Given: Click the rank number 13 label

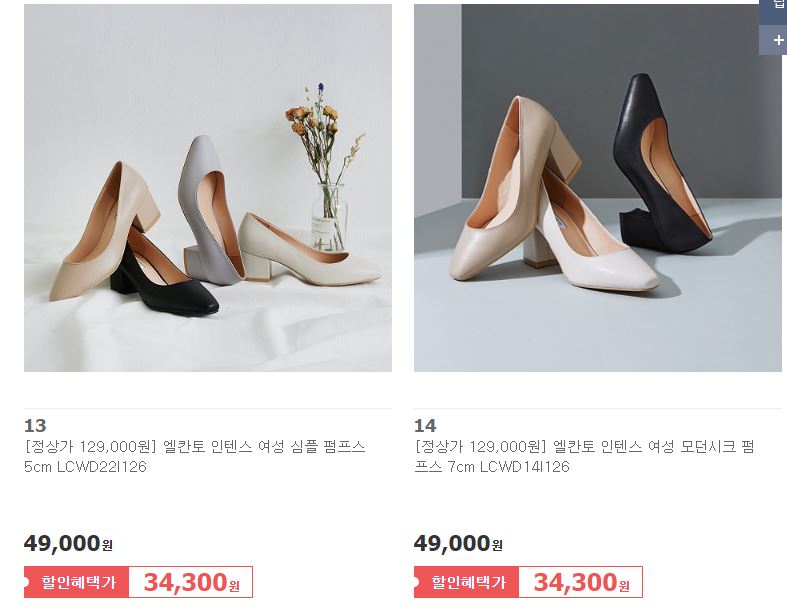Looking at the screenshot, I should click(35, 426).
